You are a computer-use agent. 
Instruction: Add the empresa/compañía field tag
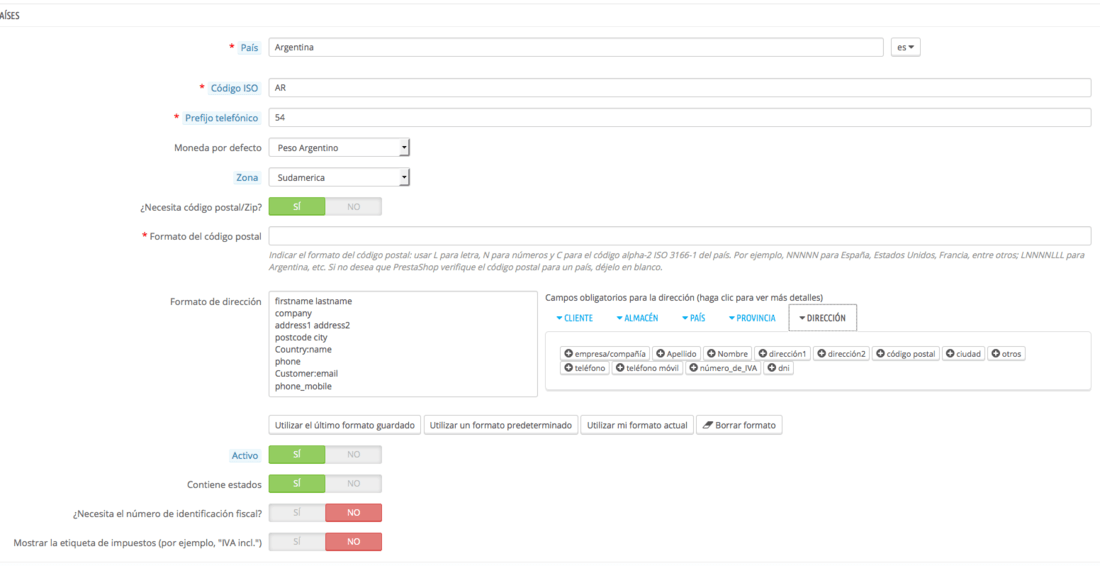click(x=605, y=354)
